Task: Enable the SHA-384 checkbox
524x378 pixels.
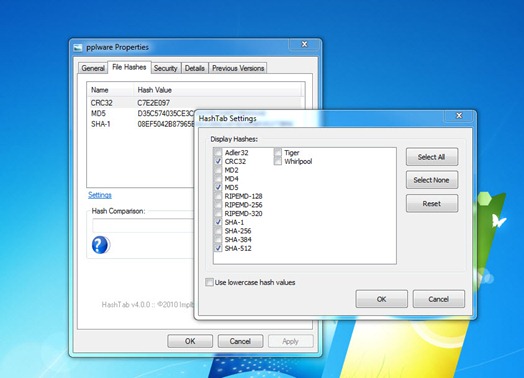Action: (218, 240)
